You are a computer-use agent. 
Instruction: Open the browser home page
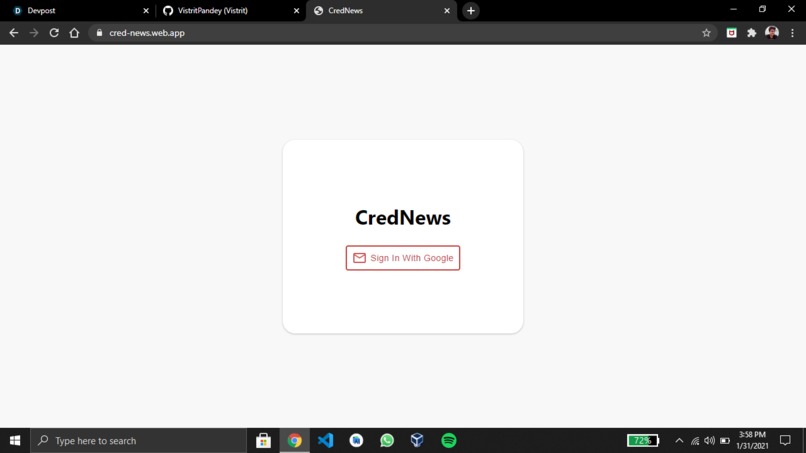click(x=74, y=33)
